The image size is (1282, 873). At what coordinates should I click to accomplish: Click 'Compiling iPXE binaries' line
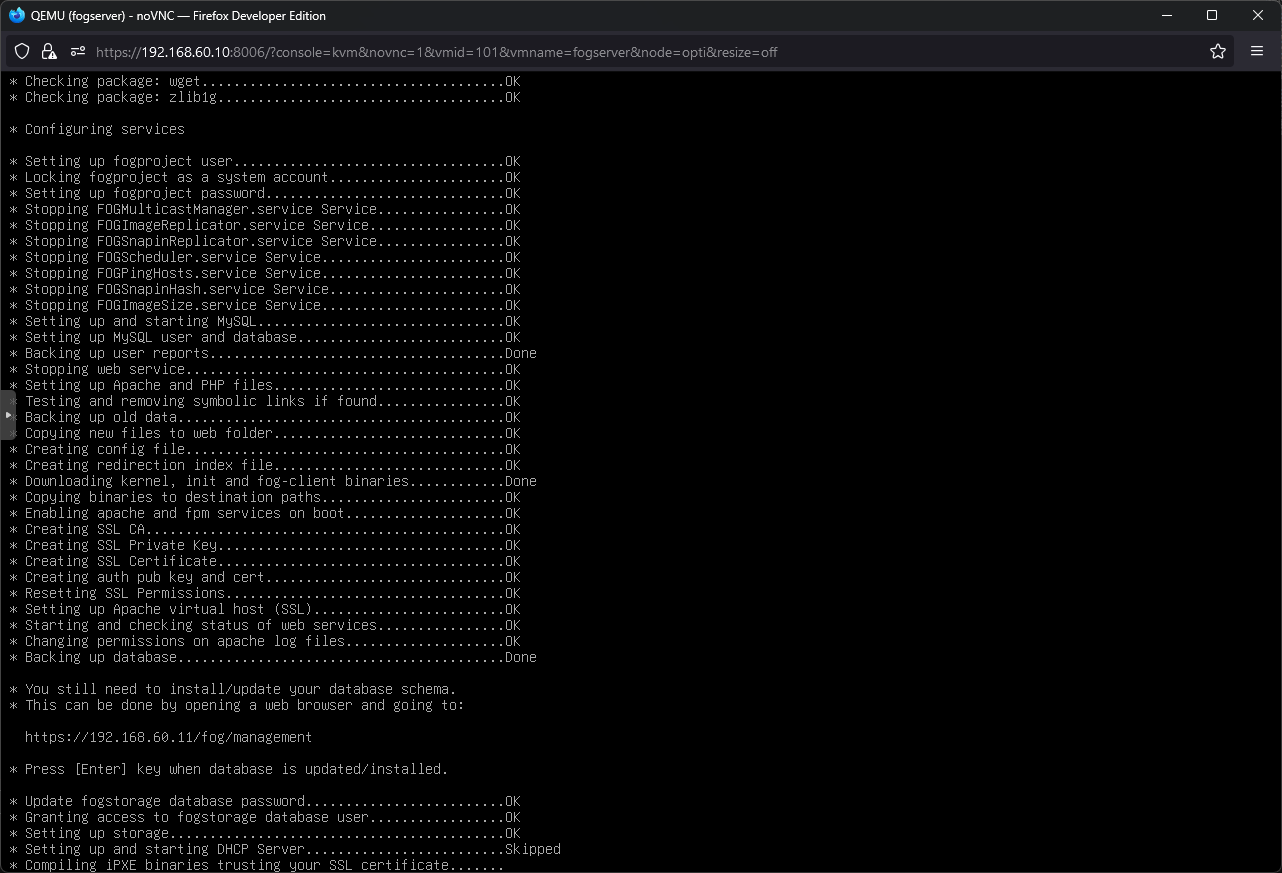[x=257, y=865]
